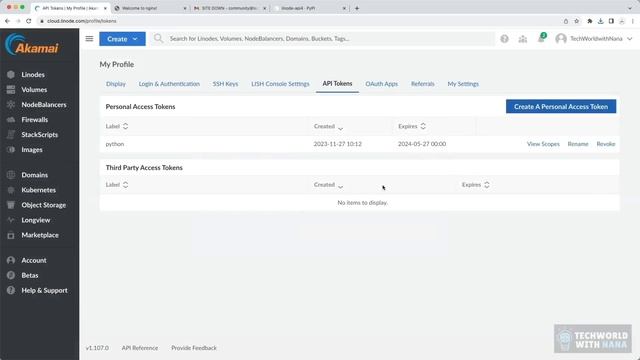This screenshot has height=360, width=640.
Task: Click the search magnifier icon
Action: click(x=158, y=39)
